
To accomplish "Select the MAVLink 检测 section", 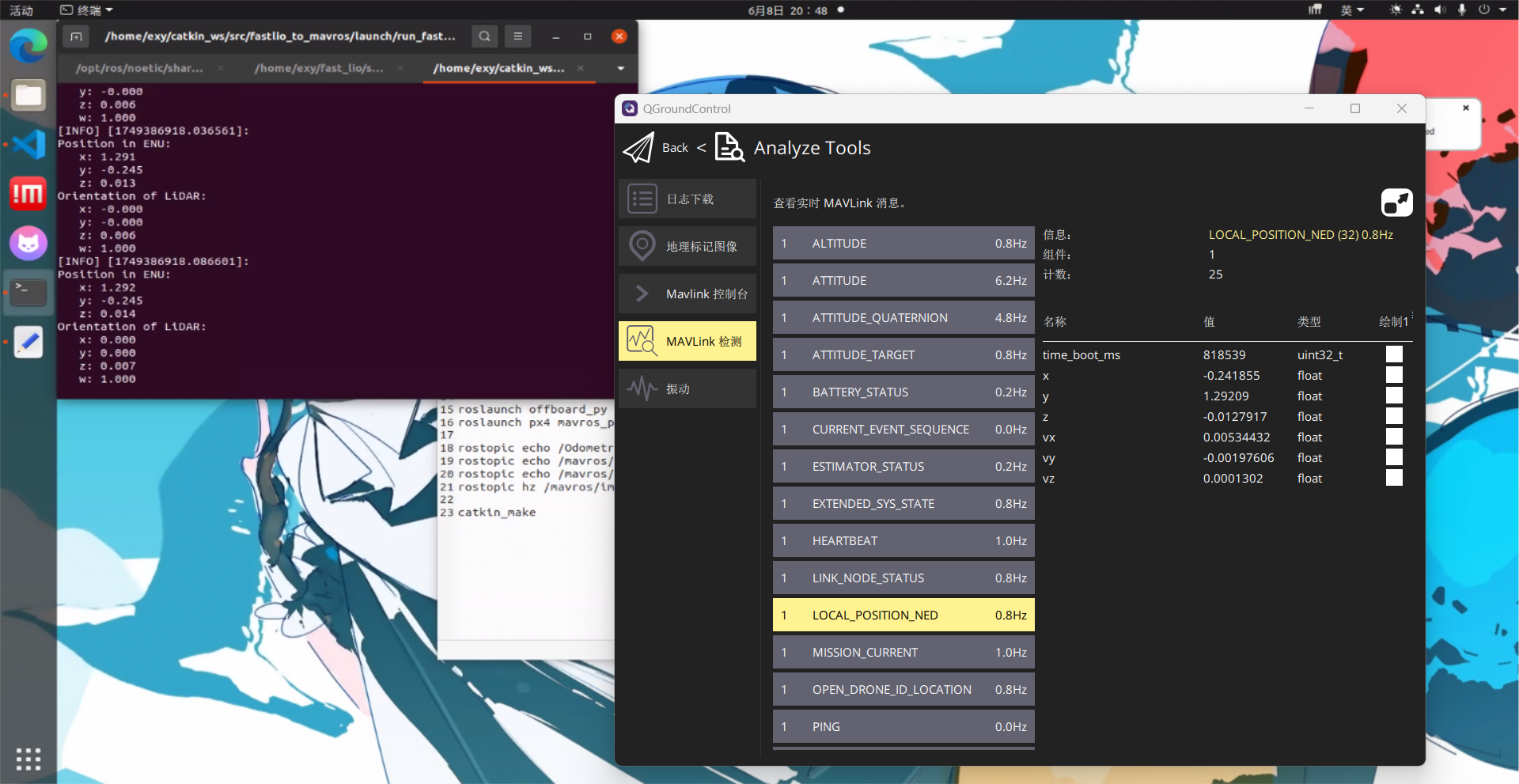I will [688, 341].
